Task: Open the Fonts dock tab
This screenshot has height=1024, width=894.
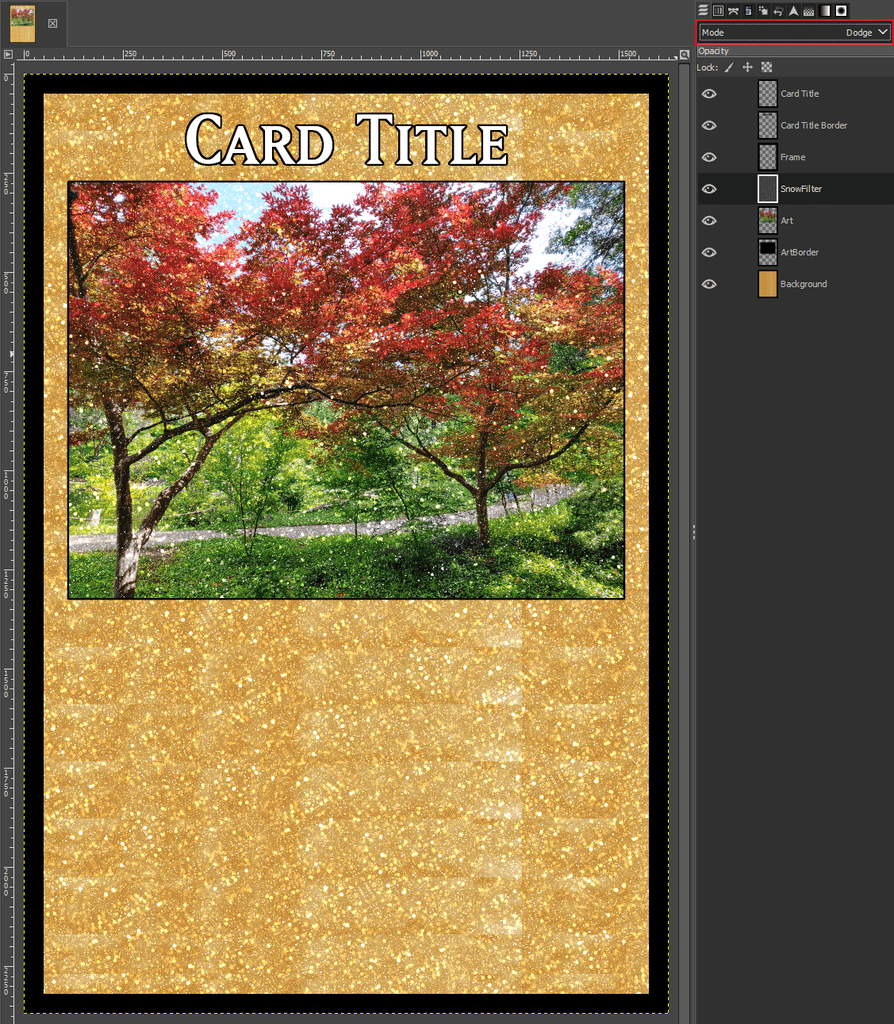Action: point(794,10)
